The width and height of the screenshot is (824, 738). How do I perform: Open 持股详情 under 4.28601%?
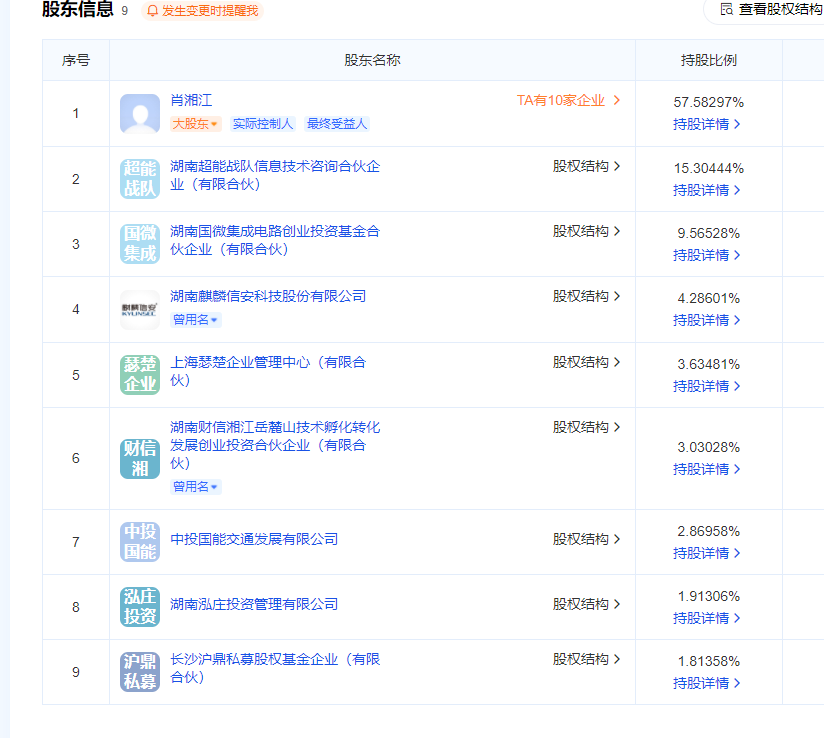point(706,321)
